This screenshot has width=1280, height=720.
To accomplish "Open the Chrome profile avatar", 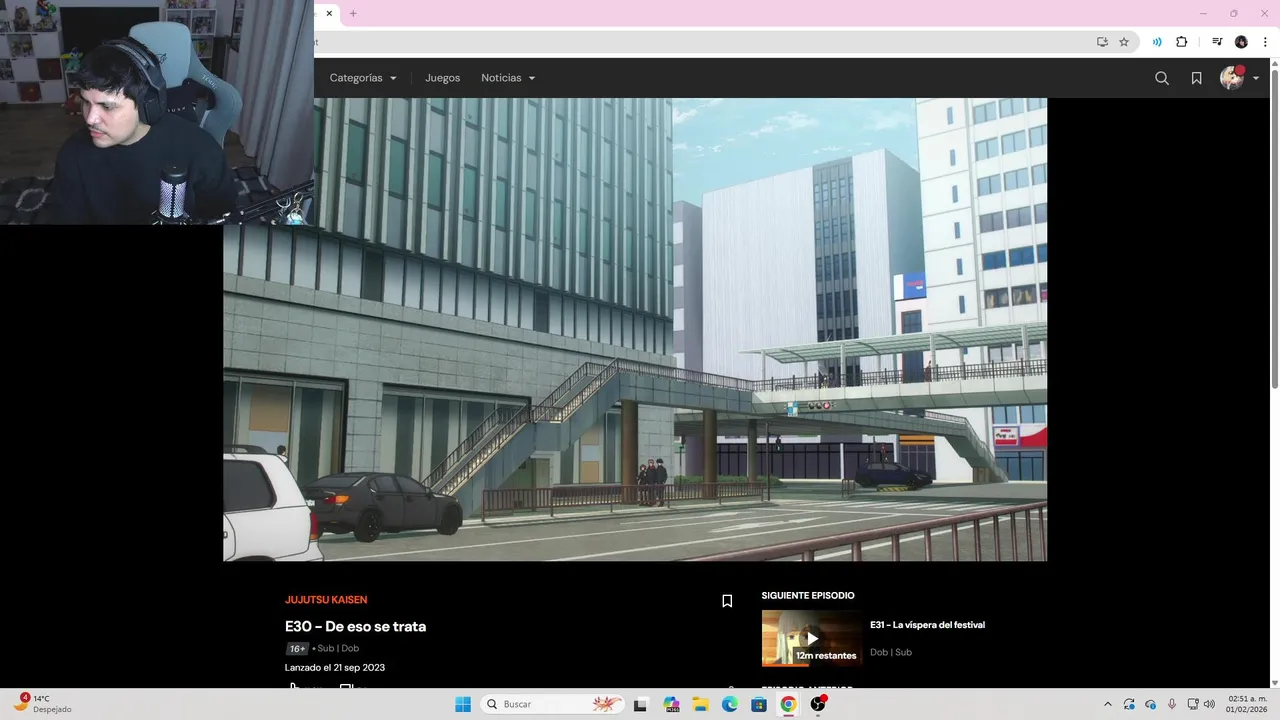I will 1241,42.
